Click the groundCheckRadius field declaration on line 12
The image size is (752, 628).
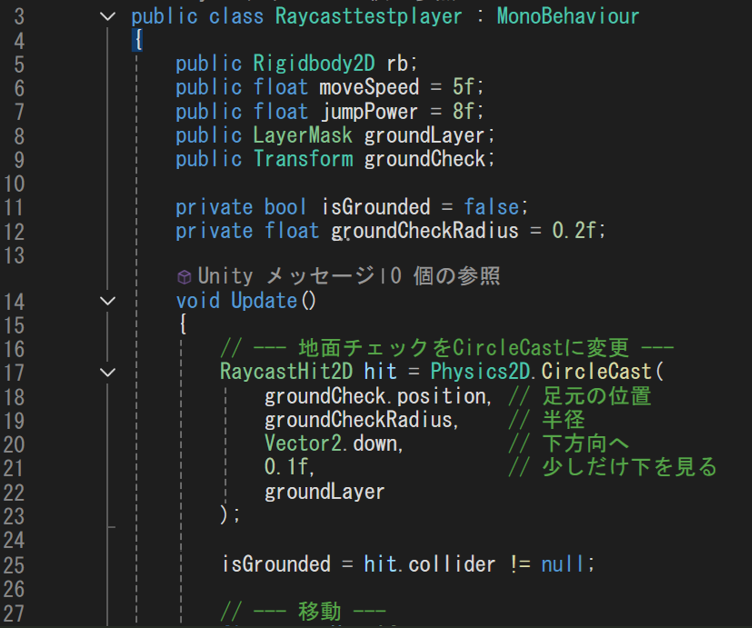click(424, 231)
